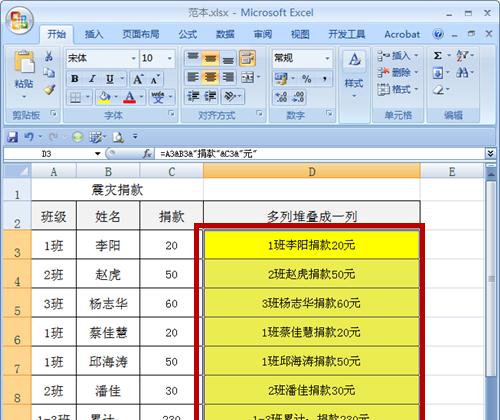Viewport: 500px width, 420px height.
Task: Increase font size with Grow Font icon
Action: [137, 79]
